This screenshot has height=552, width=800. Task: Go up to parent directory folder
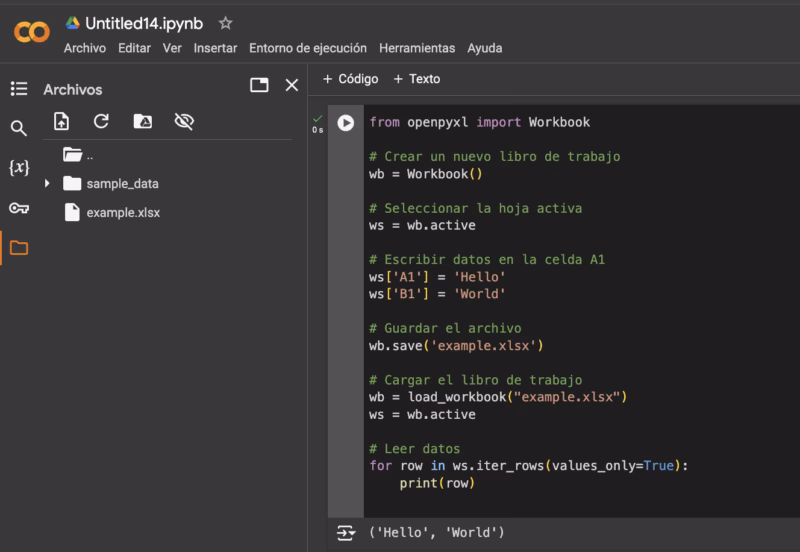(72, 155)
